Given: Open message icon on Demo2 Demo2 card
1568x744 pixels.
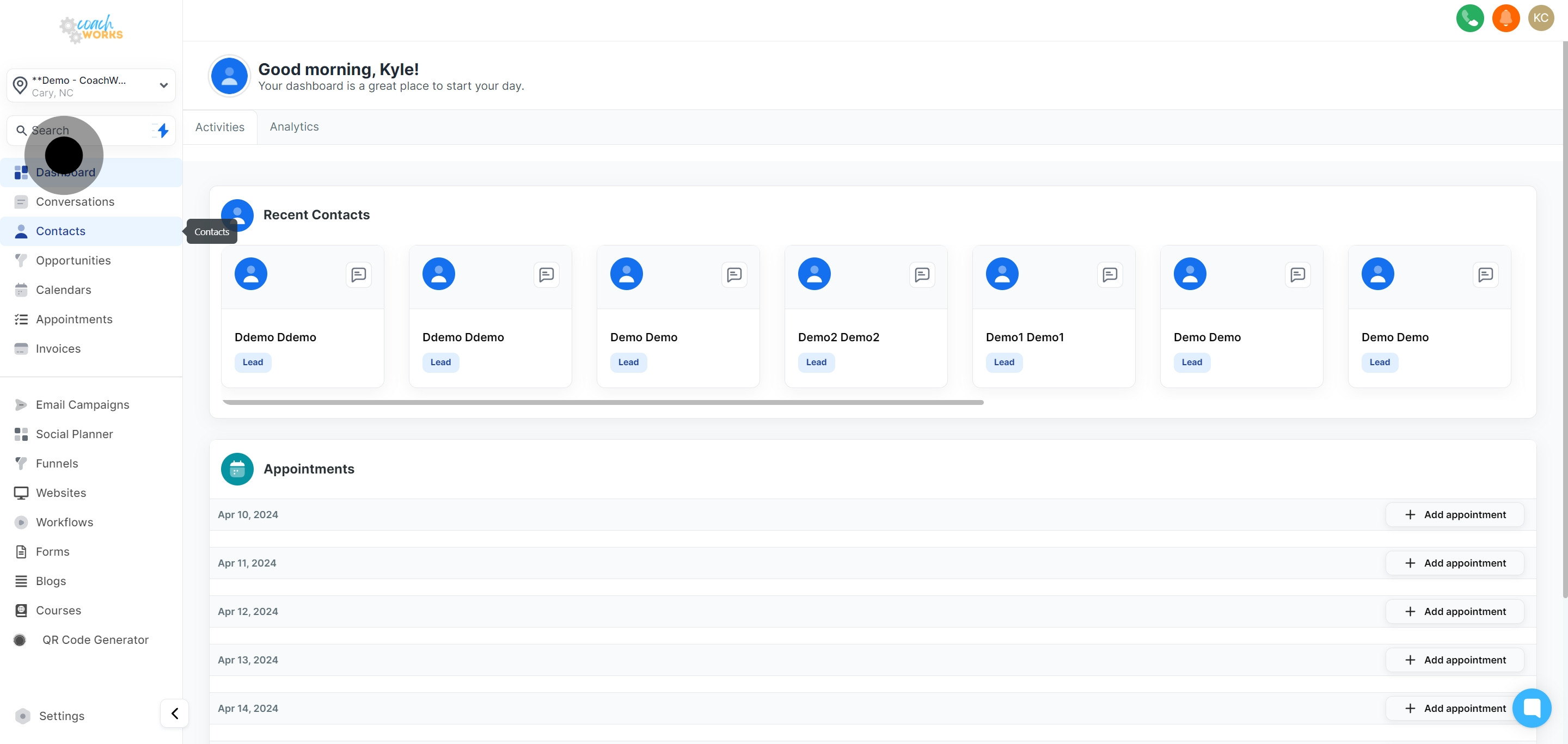Looking at the screenshot, I should 922,274.
